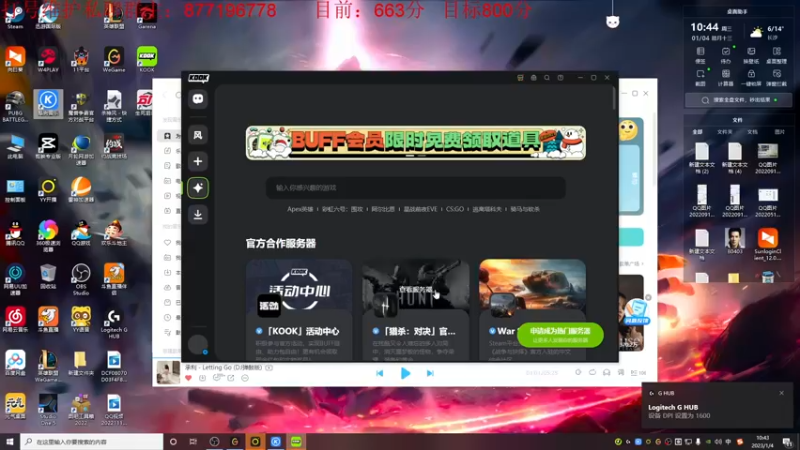Open the 「猎杀：对决」 server card
This screenshot has height=450, width=800.
click(415, 309)
